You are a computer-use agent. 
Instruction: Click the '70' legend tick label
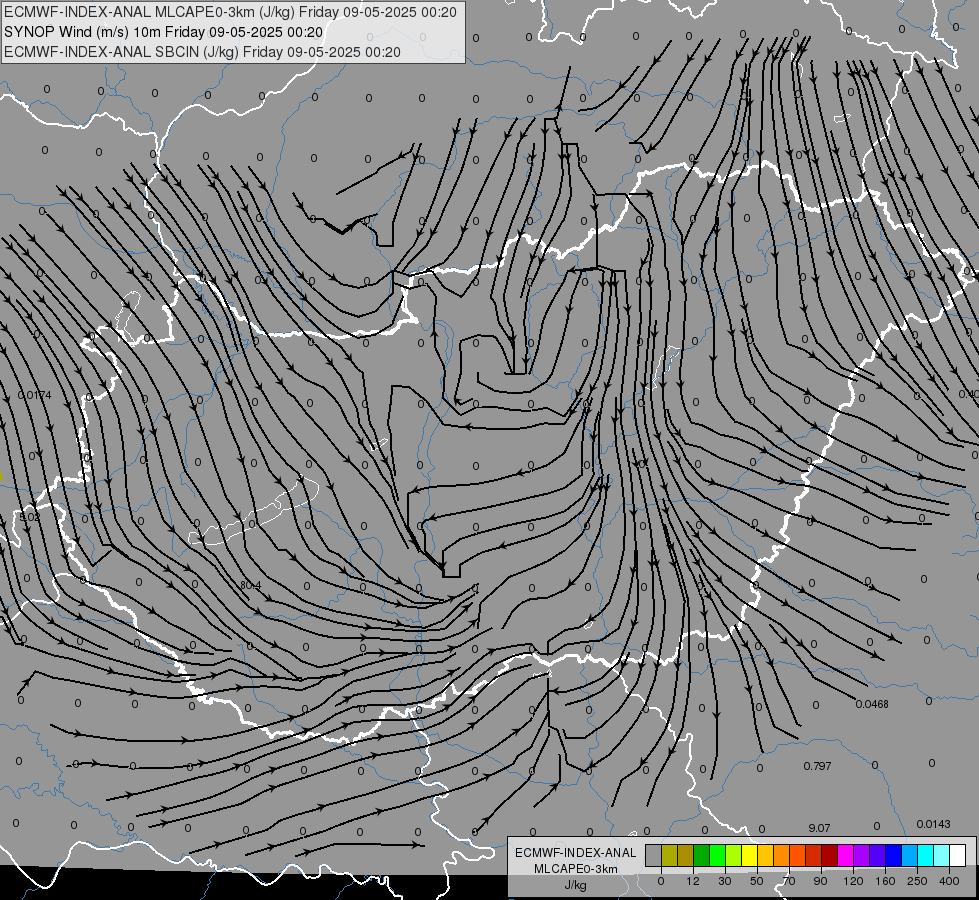click(789, 881)
